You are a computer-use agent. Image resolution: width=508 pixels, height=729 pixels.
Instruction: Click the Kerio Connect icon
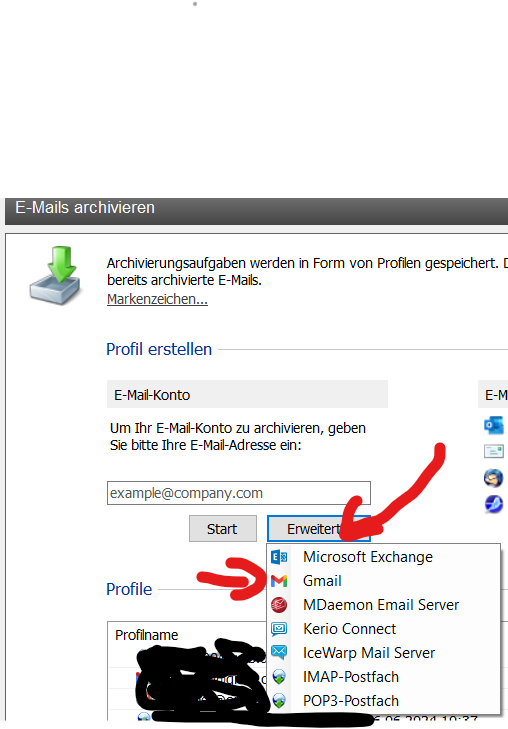279,629
